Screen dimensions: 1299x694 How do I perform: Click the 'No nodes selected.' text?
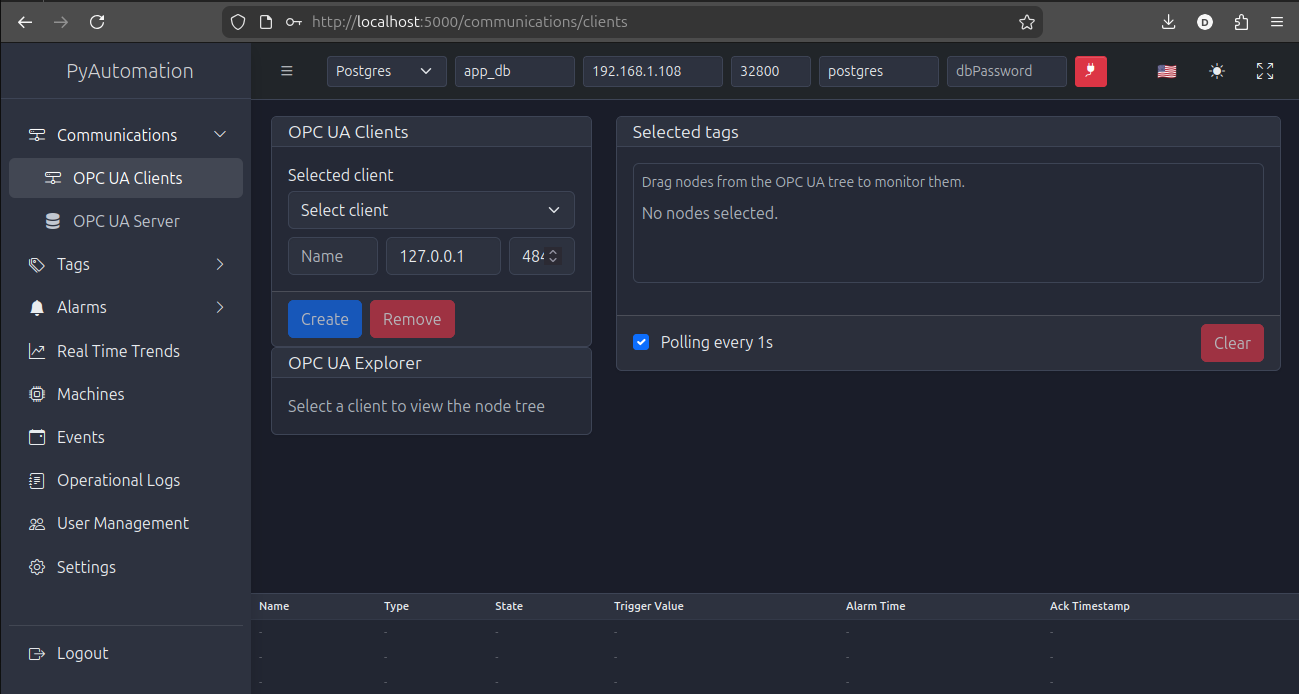point(710,213)
